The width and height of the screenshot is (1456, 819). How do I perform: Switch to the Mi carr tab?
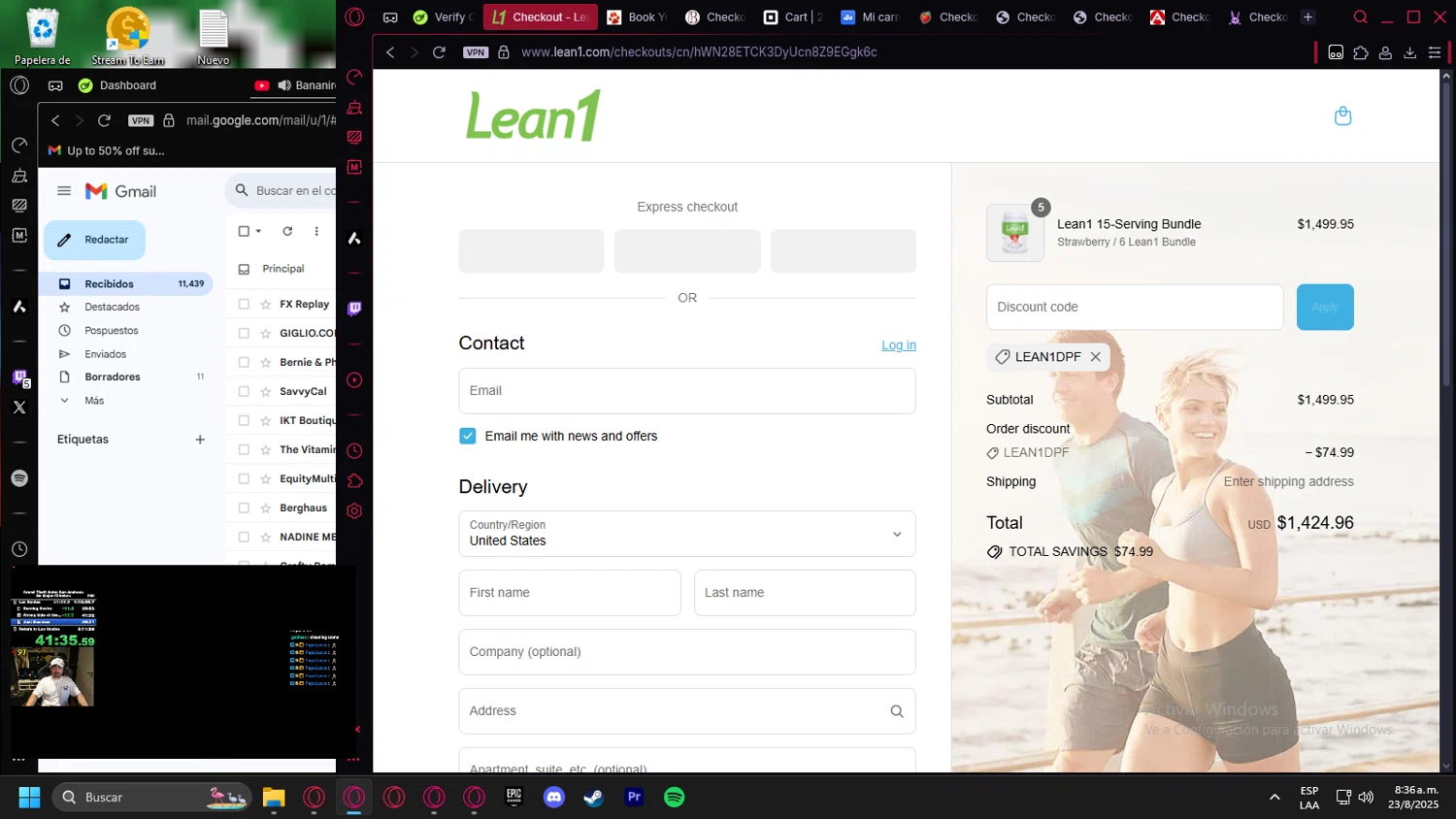click(871, 16)
